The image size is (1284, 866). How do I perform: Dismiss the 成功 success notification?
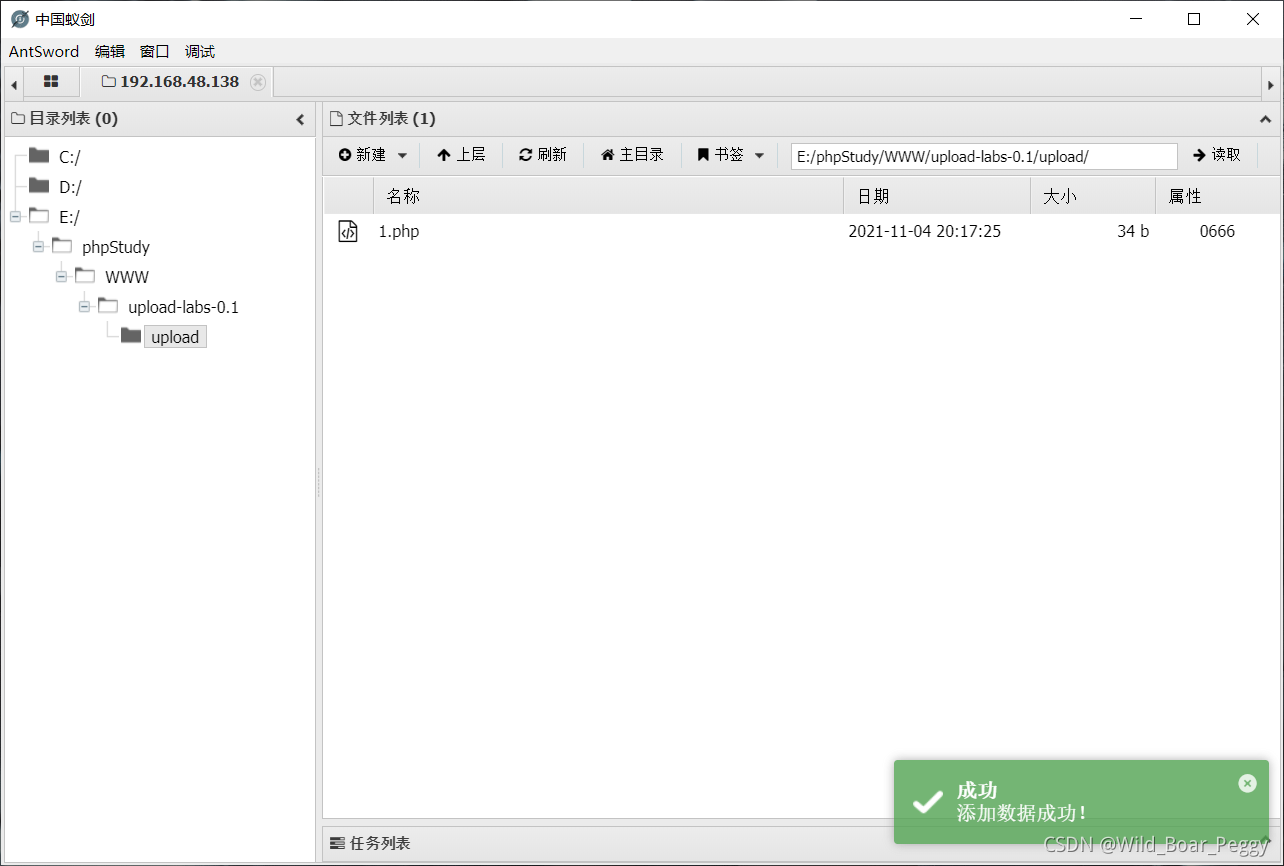point(1247,783)
